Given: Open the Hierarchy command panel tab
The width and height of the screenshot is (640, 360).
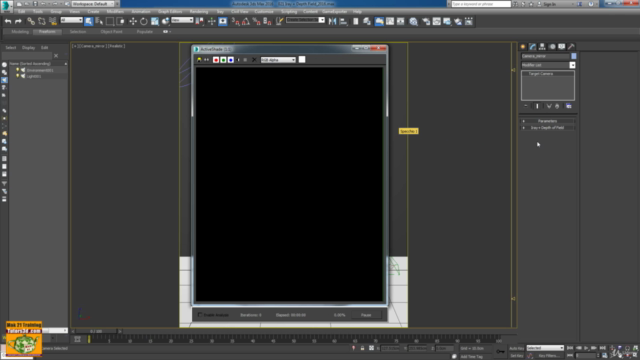Looking at the screenshot, I should 542,47.
